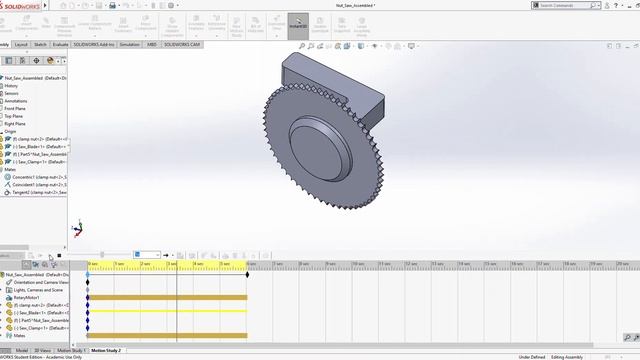Open the ConfigurationManager tab icon
The height and width of the screenshot is (360, 640).
tap(22, 61)
